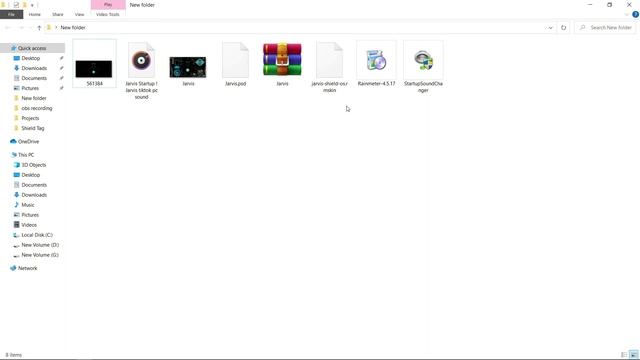Open Desktop under This PC
640x360 pixels.
tap(31, 175)
